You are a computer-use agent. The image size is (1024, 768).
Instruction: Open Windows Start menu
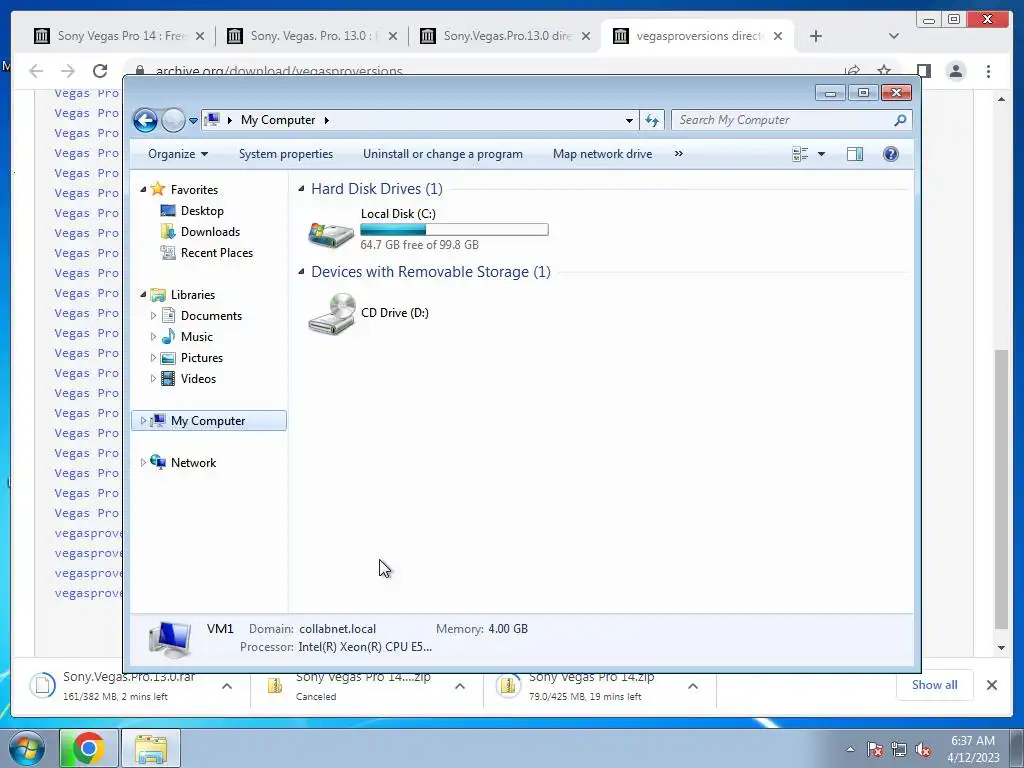(x=26, y=748)
